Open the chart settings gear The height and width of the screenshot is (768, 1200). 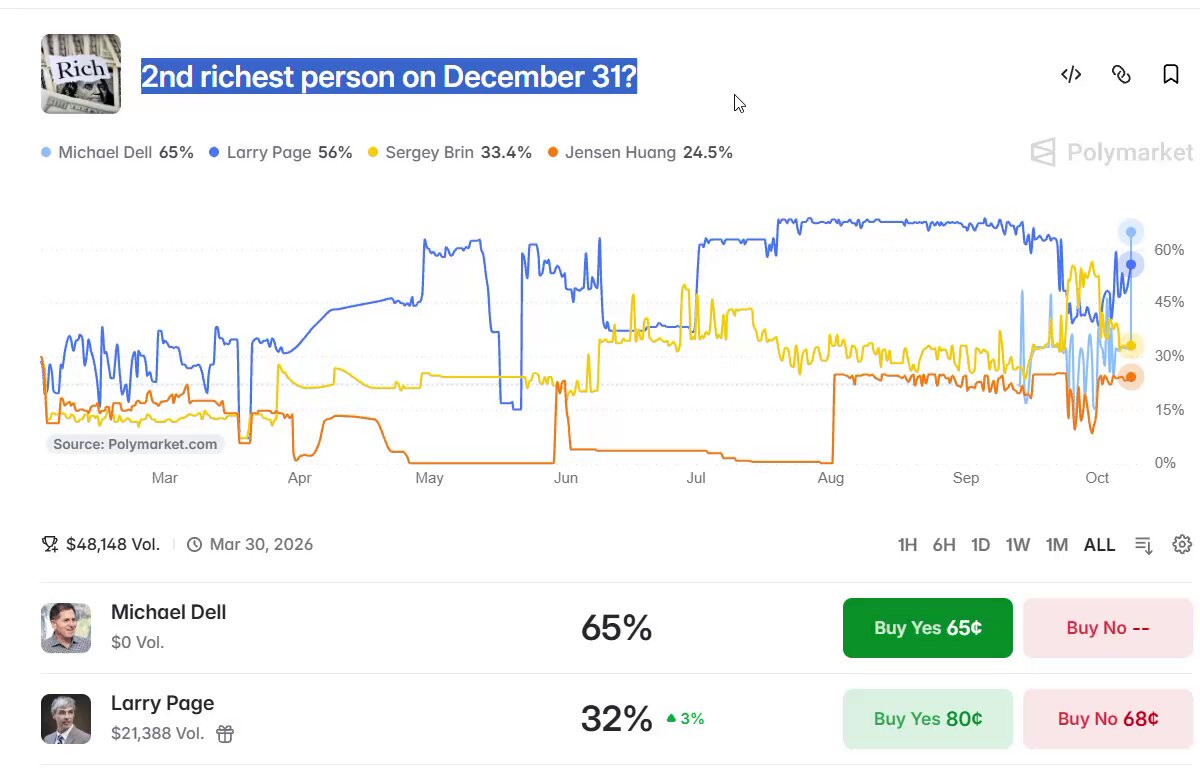(1182, 544)
